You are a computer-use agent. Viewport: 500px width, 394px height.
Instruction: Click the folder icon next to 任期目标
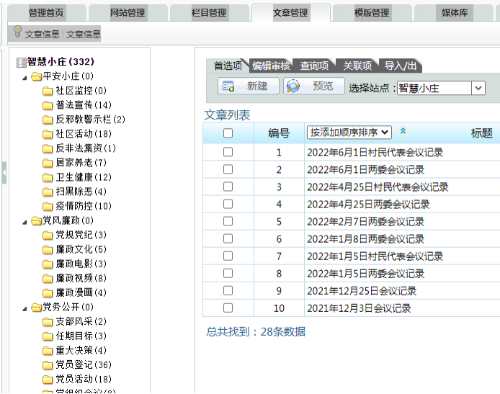(x=48, y=336)
